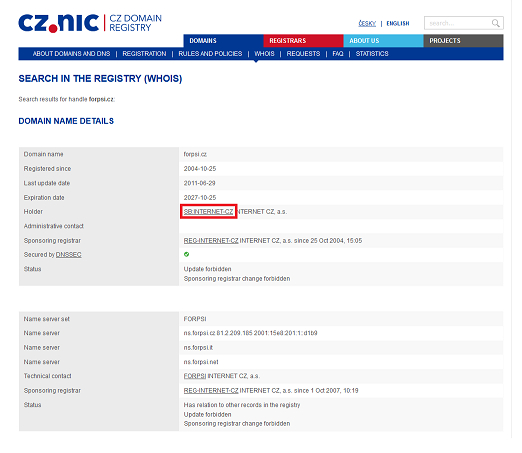Select the WHOIS menu item
This screenshot has height=453, width=522.
[x=264, y=54]
